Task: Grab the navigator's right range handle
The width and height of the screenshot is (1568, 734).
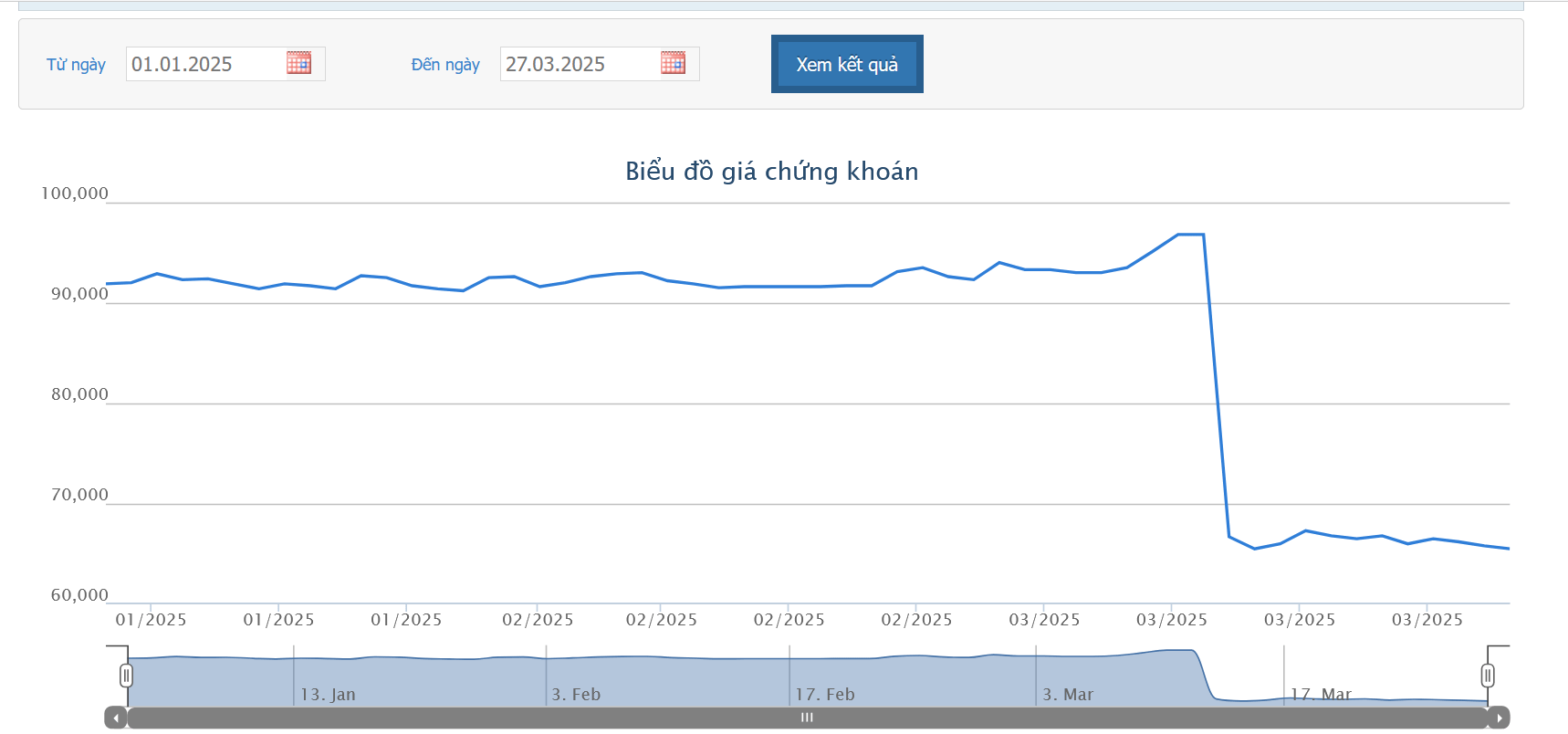Action: point(1488,676)
